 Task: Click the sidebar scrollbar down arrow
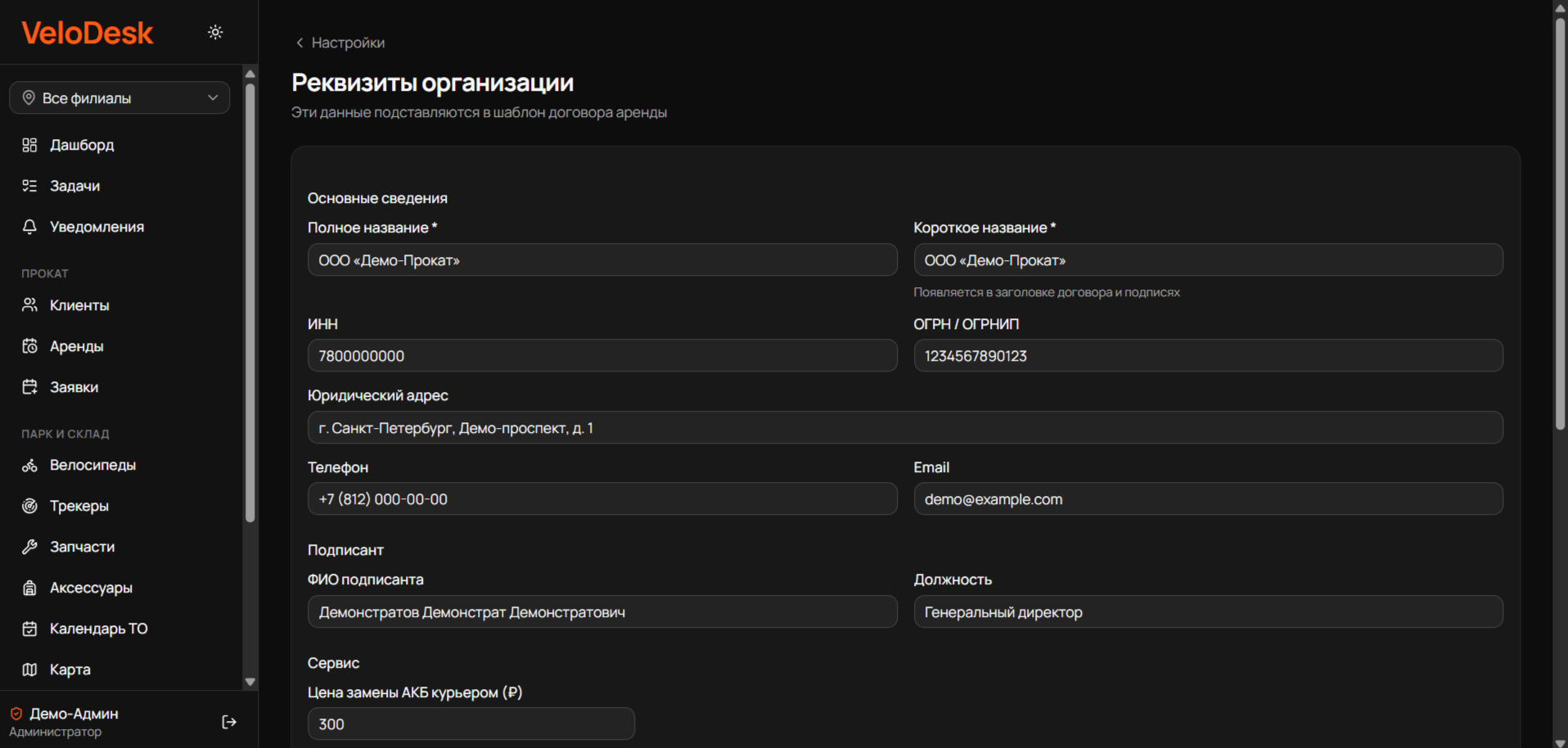[250, 682]
